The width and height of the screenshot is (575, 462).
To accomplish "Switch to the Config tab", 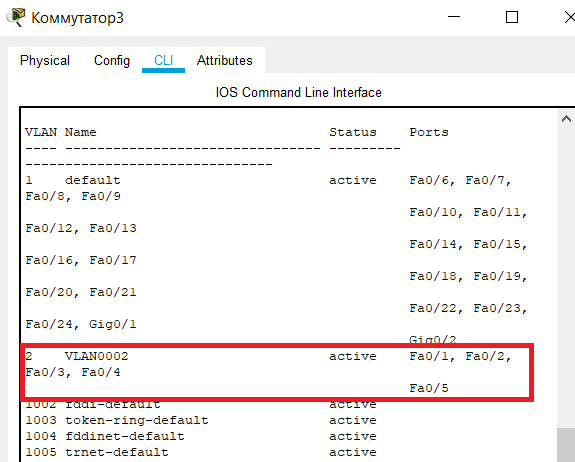I will click(112, 60).
